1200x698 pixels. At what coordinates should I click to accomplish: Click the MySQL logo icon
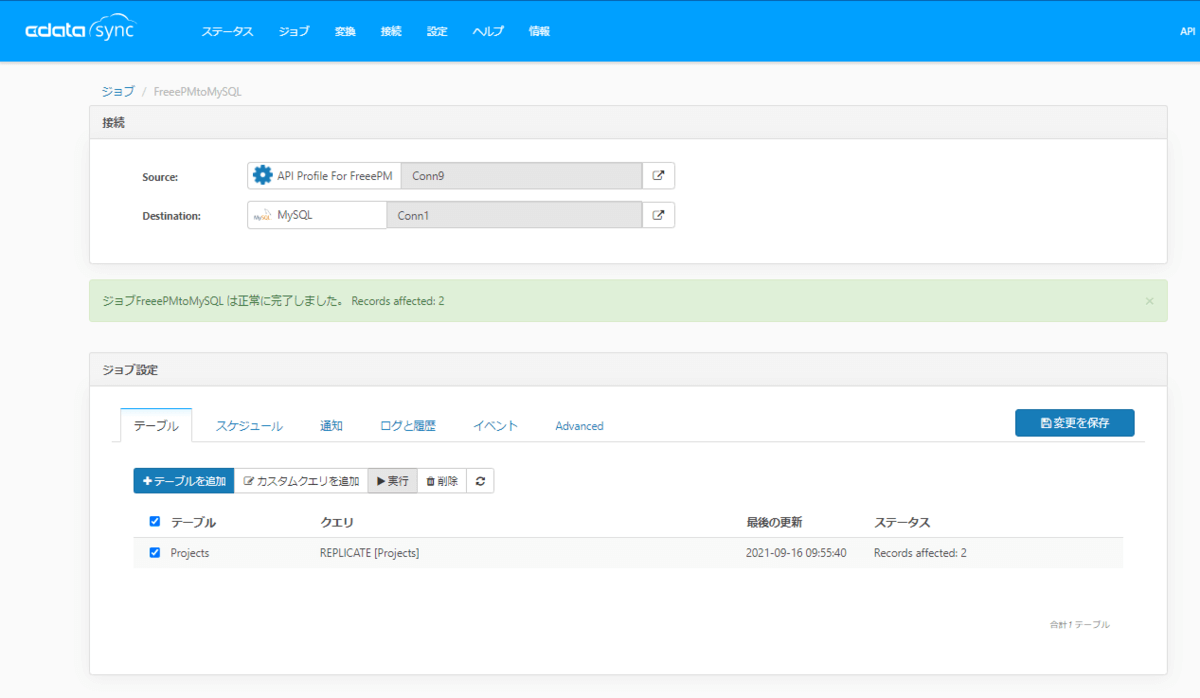point(262,215)
